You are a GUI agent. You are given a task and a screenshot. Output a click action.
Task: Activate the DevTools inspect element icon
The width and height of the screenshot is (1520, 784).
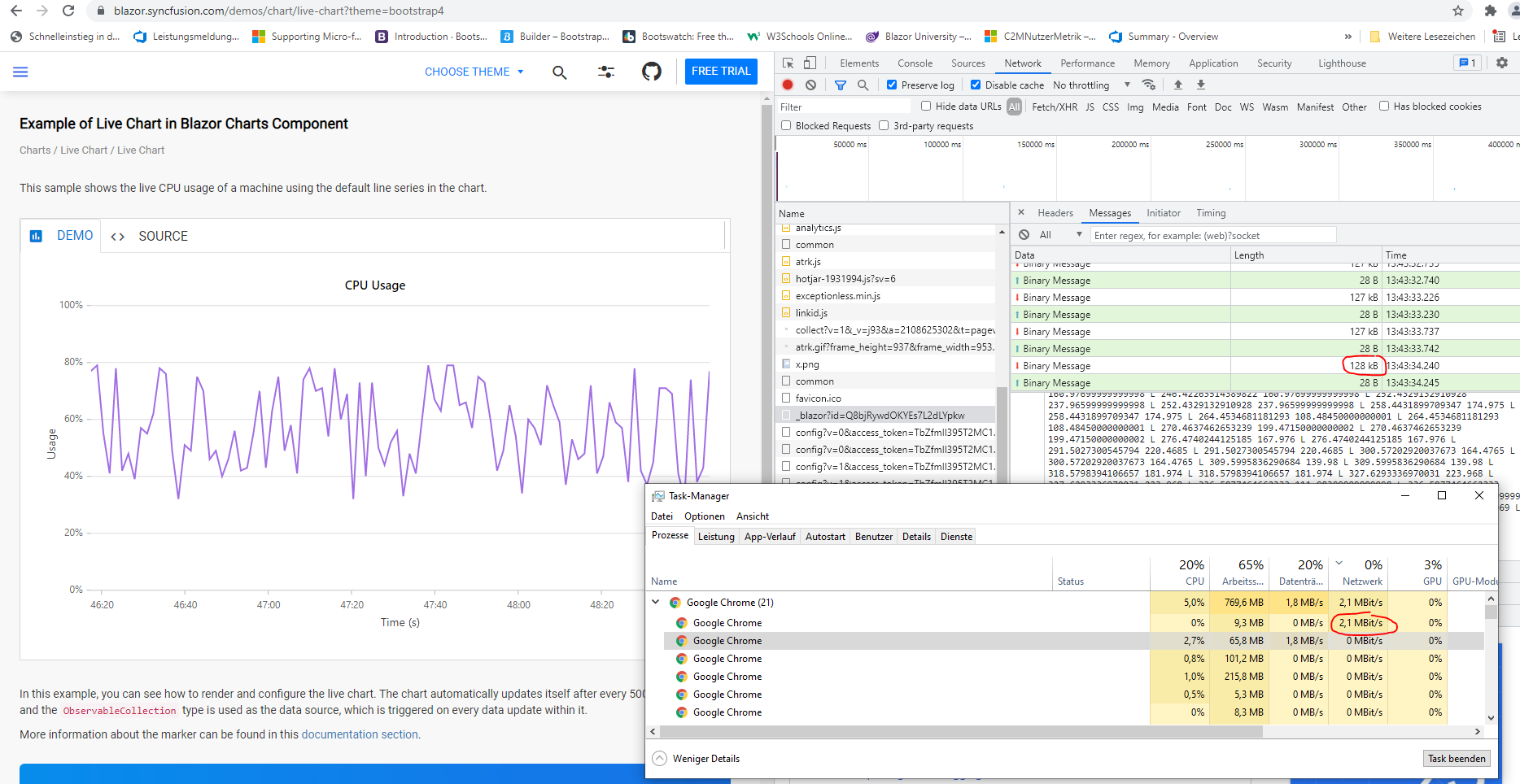point(788,63)
